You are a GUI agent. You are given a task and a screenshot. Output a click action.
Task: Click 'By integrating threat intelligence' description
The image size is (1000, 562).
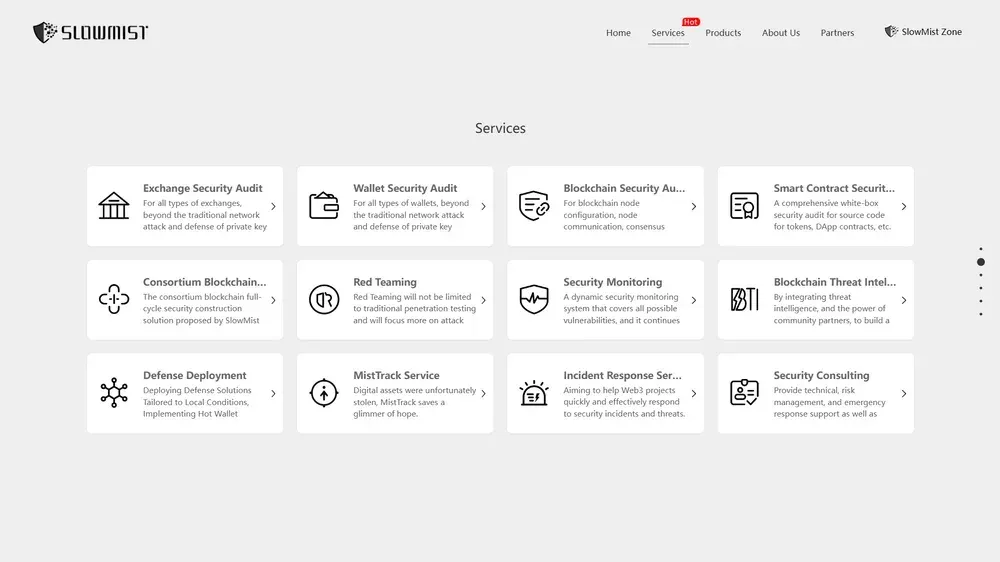pos(831,309)
